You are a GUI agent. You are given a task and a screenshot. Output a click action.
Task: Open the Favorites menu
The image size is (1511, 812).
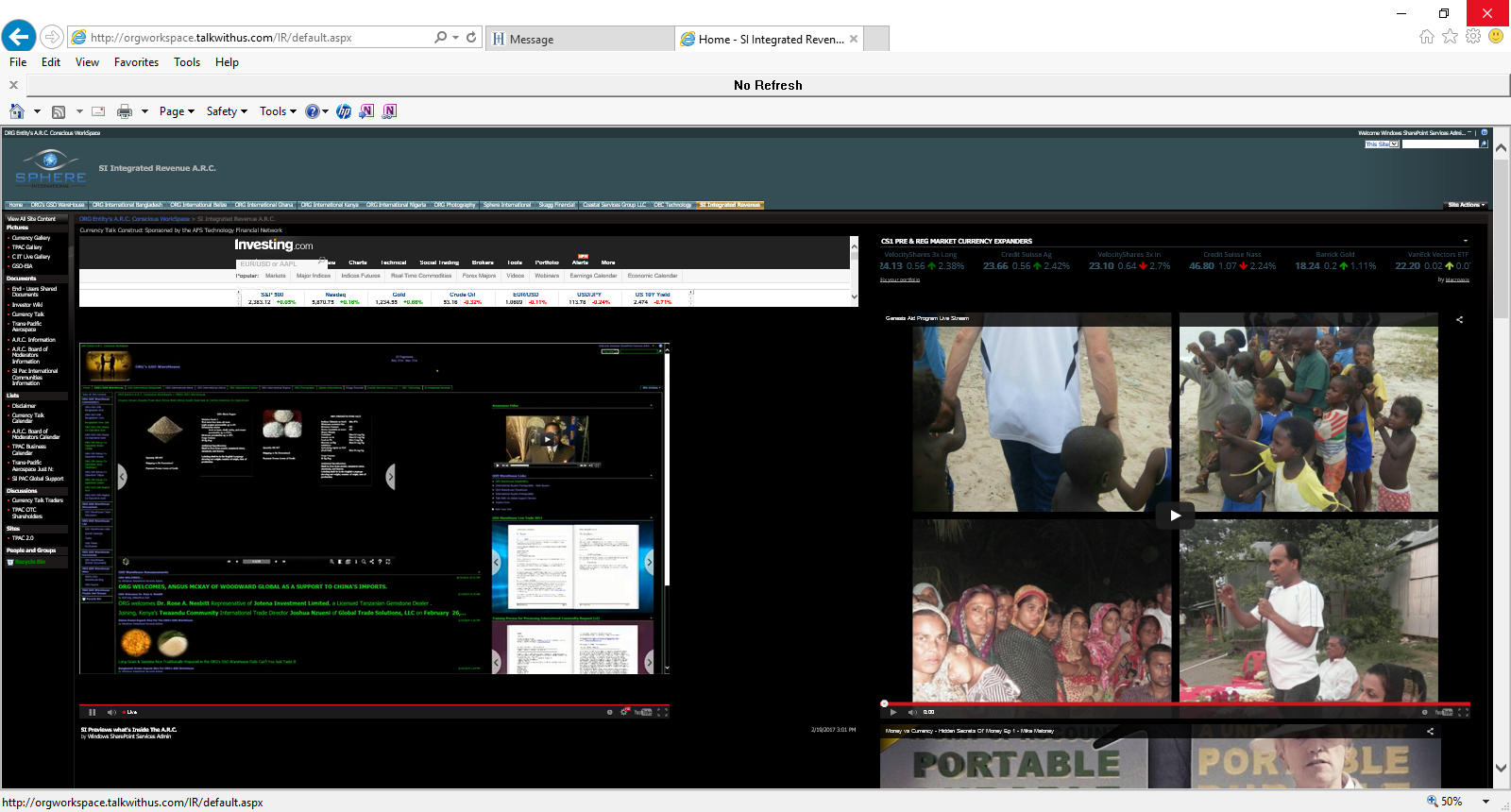tap(136, 62)
